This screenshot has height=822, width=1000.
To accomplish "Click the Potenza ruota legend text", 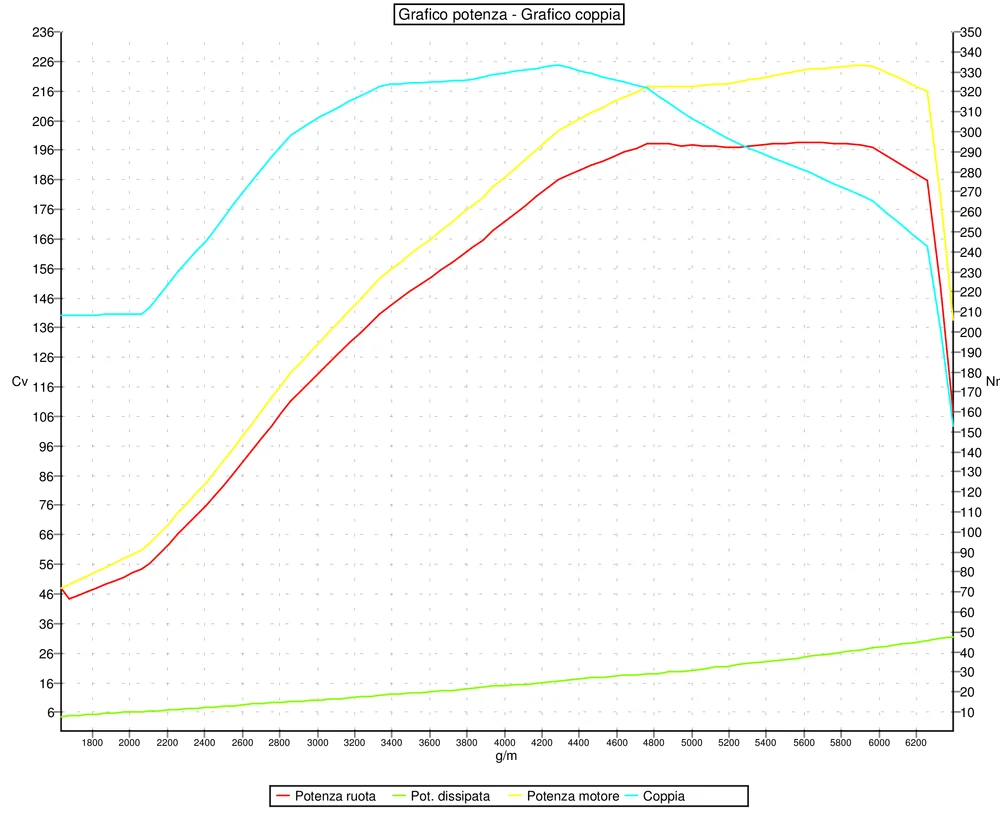I will 335,797.
